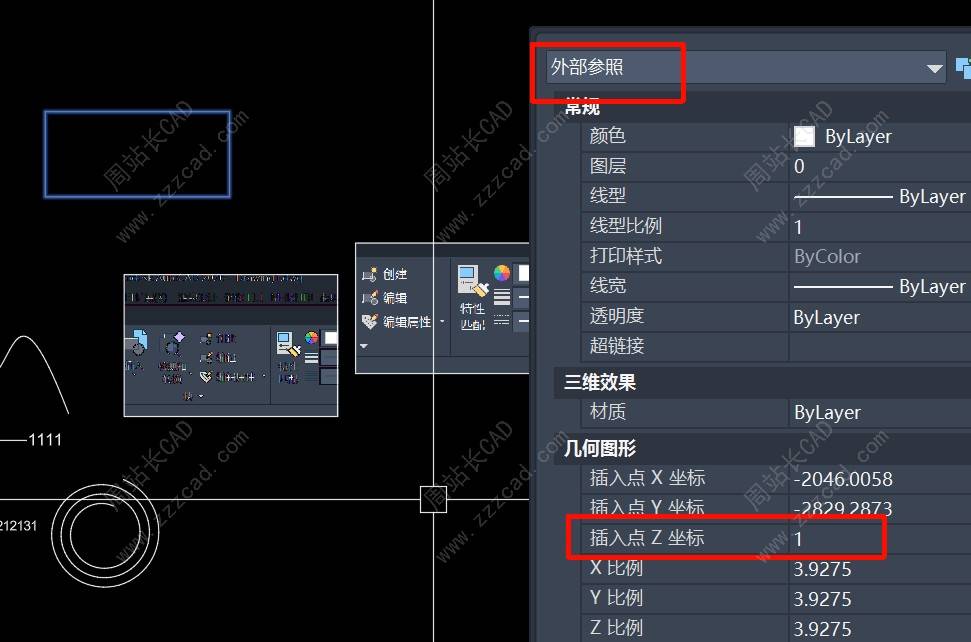This screenshot has height=642, width=971.
Task: Click the dashed linetype icon
Action: point(502,321)
